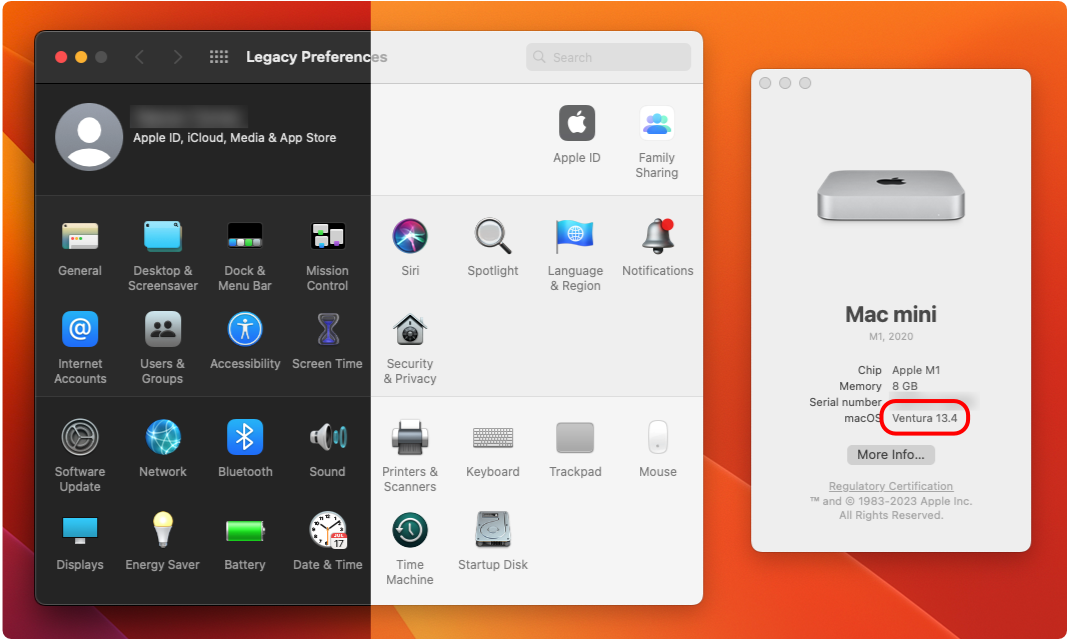The image size is (1070, 640).
Task: Open Software Update preferences
Action: 80,437
